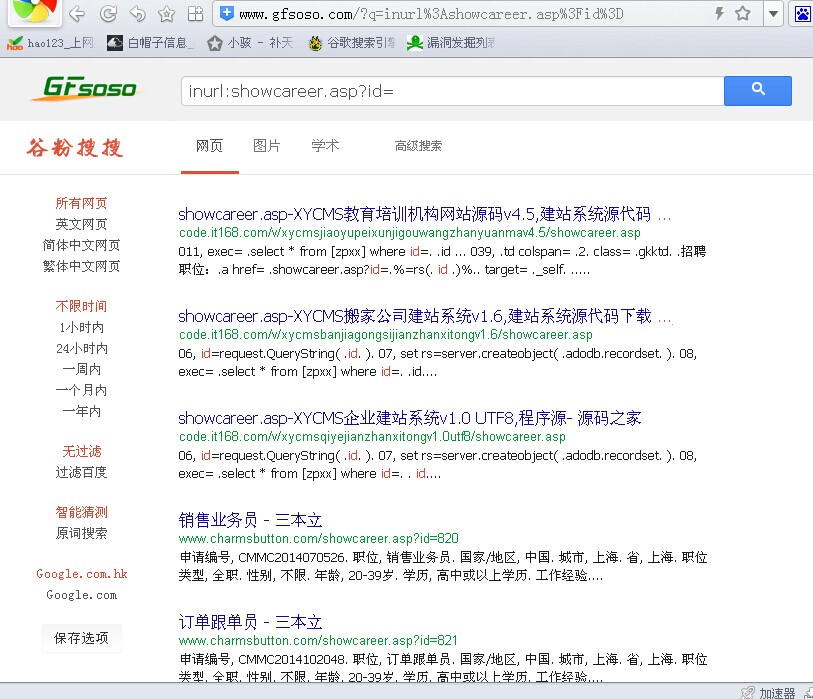Screen dimensions: 813x699
Task: Open the 谷歌搜索引擎 bookmark
Action: 352,43
